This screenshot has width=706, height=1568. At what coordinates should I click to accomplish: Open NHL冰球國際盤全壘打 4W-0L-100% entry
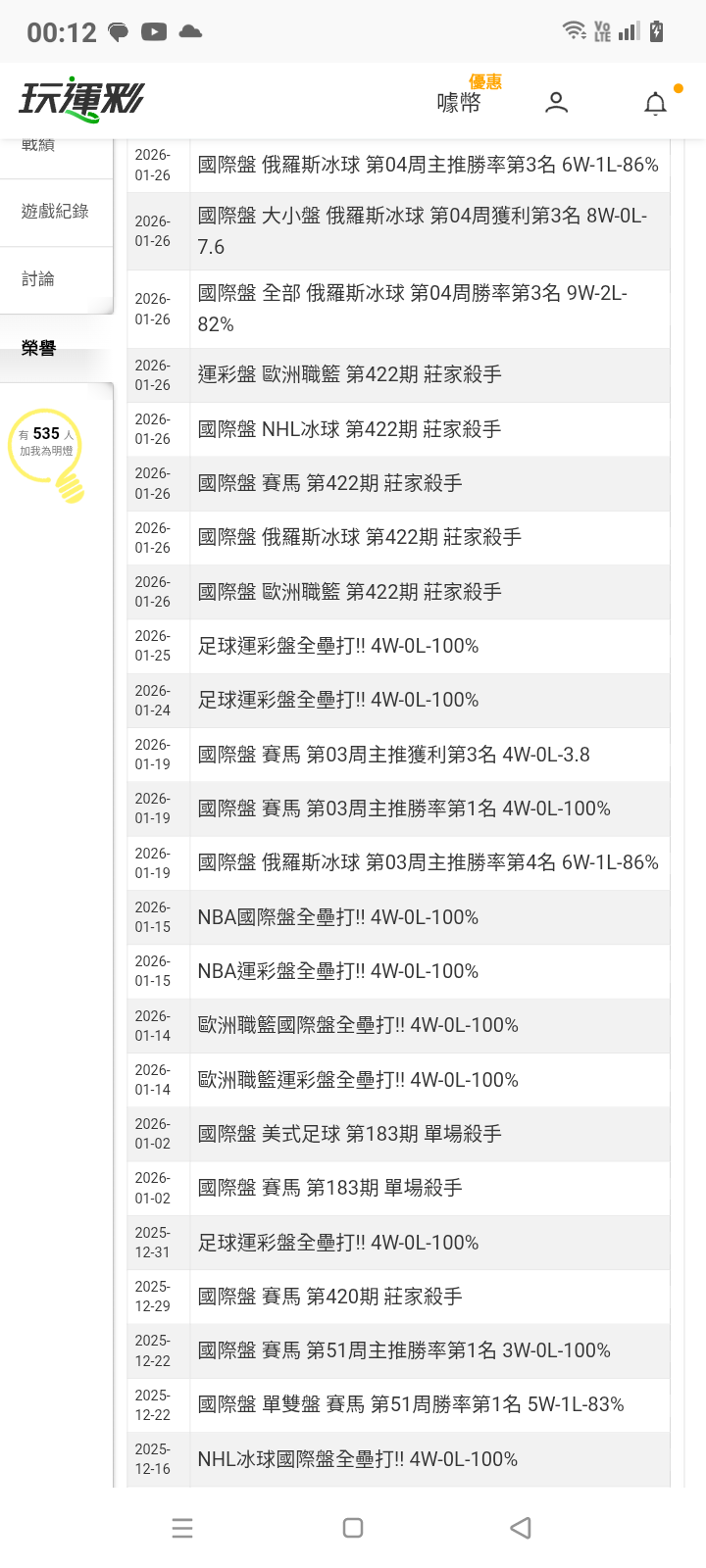tap(358, 1459)
